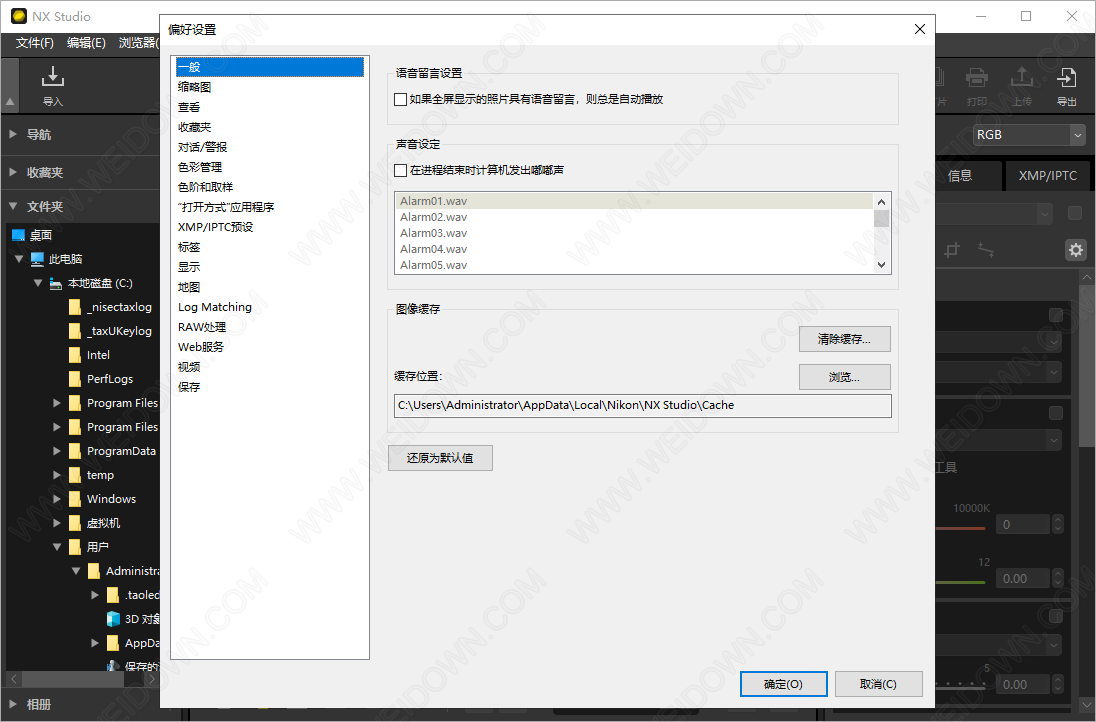The image size is (1096, 722).
Task: Expand the 相册 section at bottom left
Action: pyautogui.click(x=13, y=704)
